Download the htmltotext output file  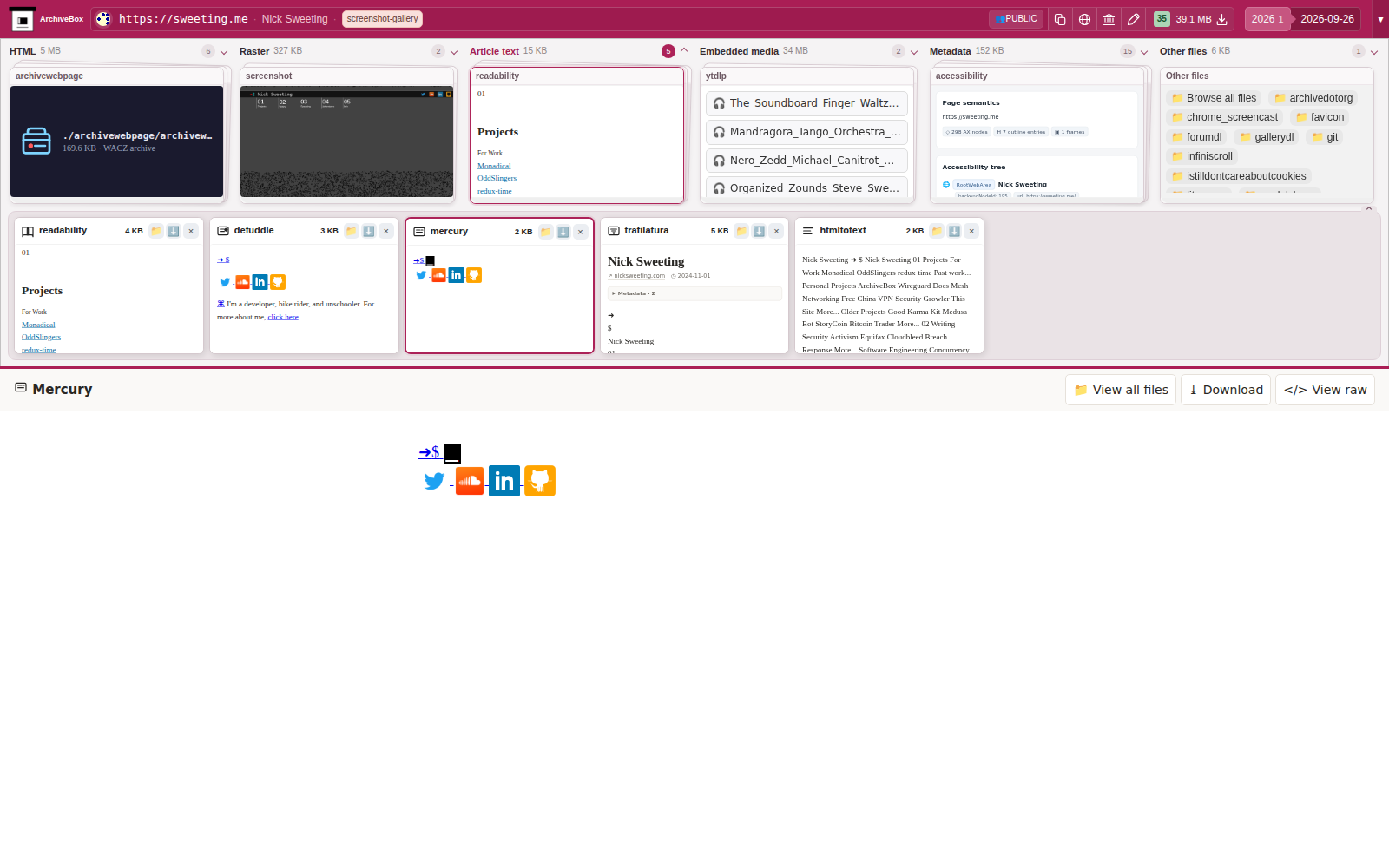(954, 231)
